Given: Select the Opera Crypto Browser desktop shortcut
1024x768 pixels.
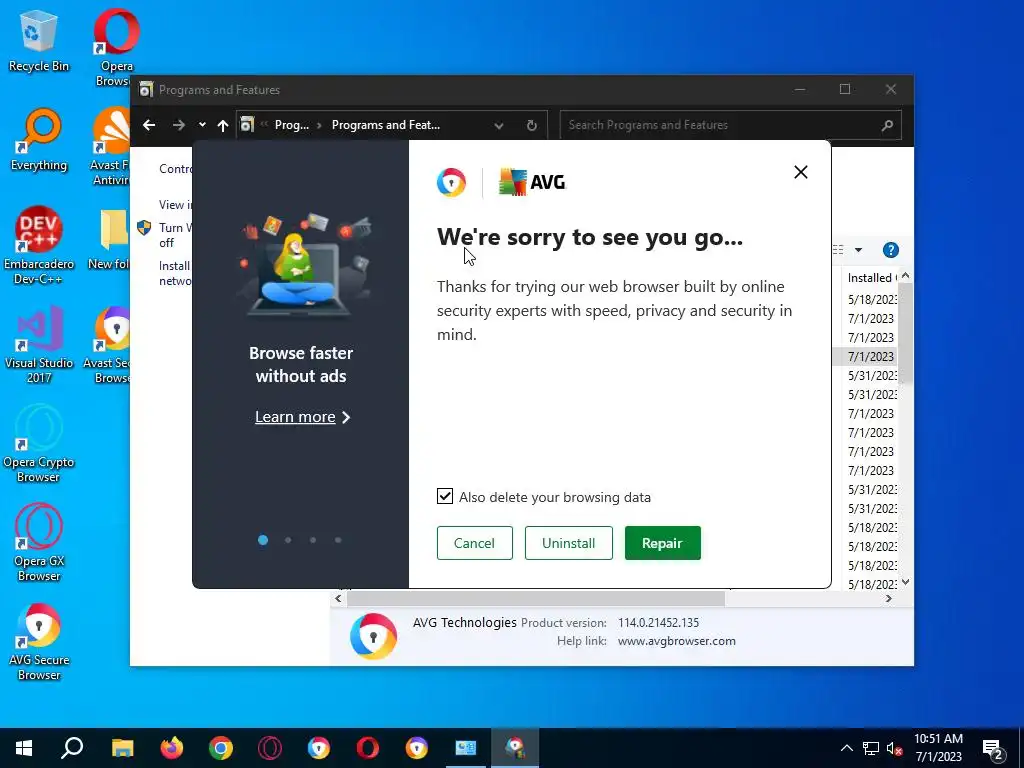Looking at the screenshot, I should [x=39, y=444].
